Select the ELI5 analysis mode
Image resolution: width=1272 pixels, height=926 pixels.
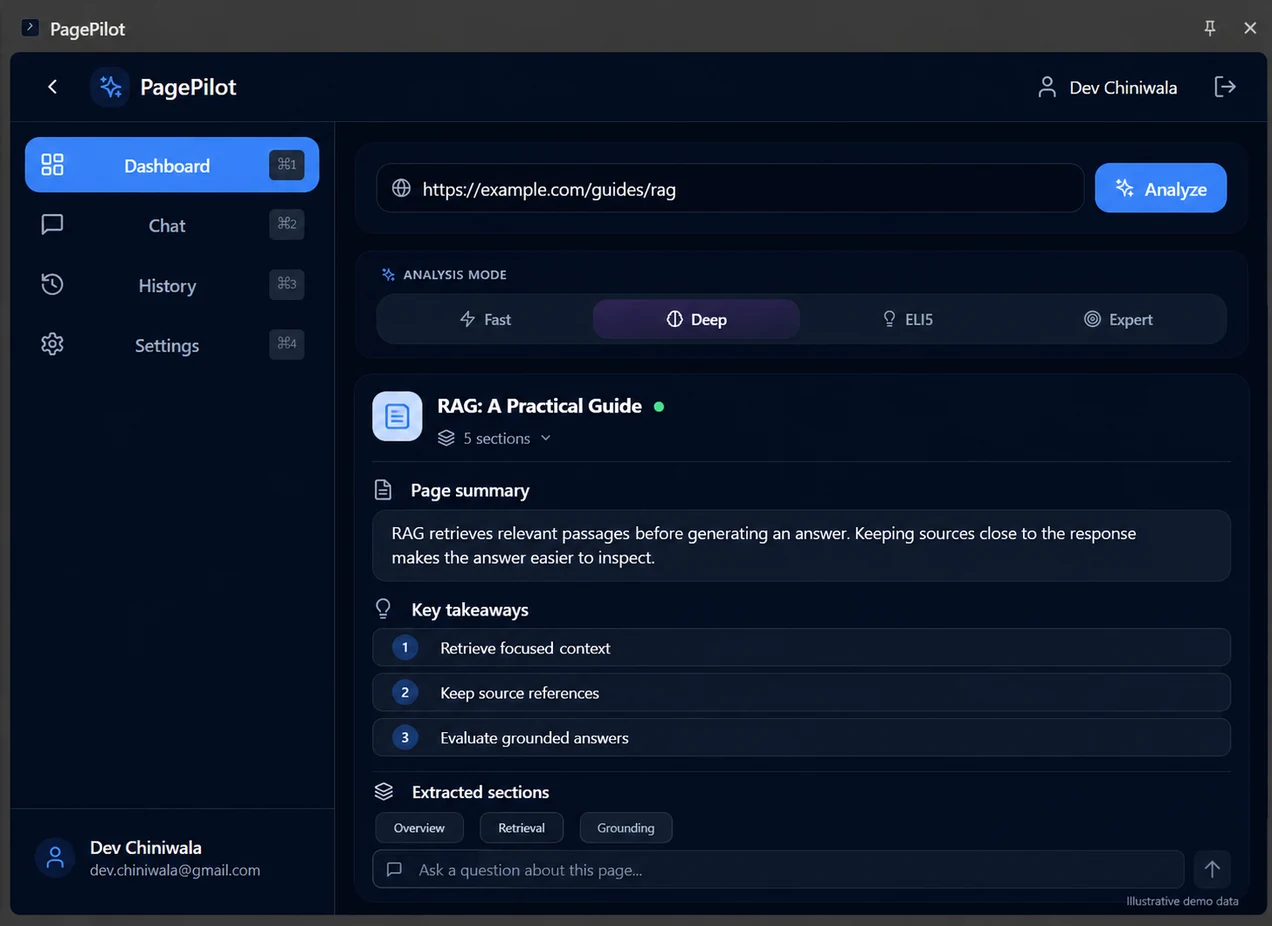coord(907,319)
